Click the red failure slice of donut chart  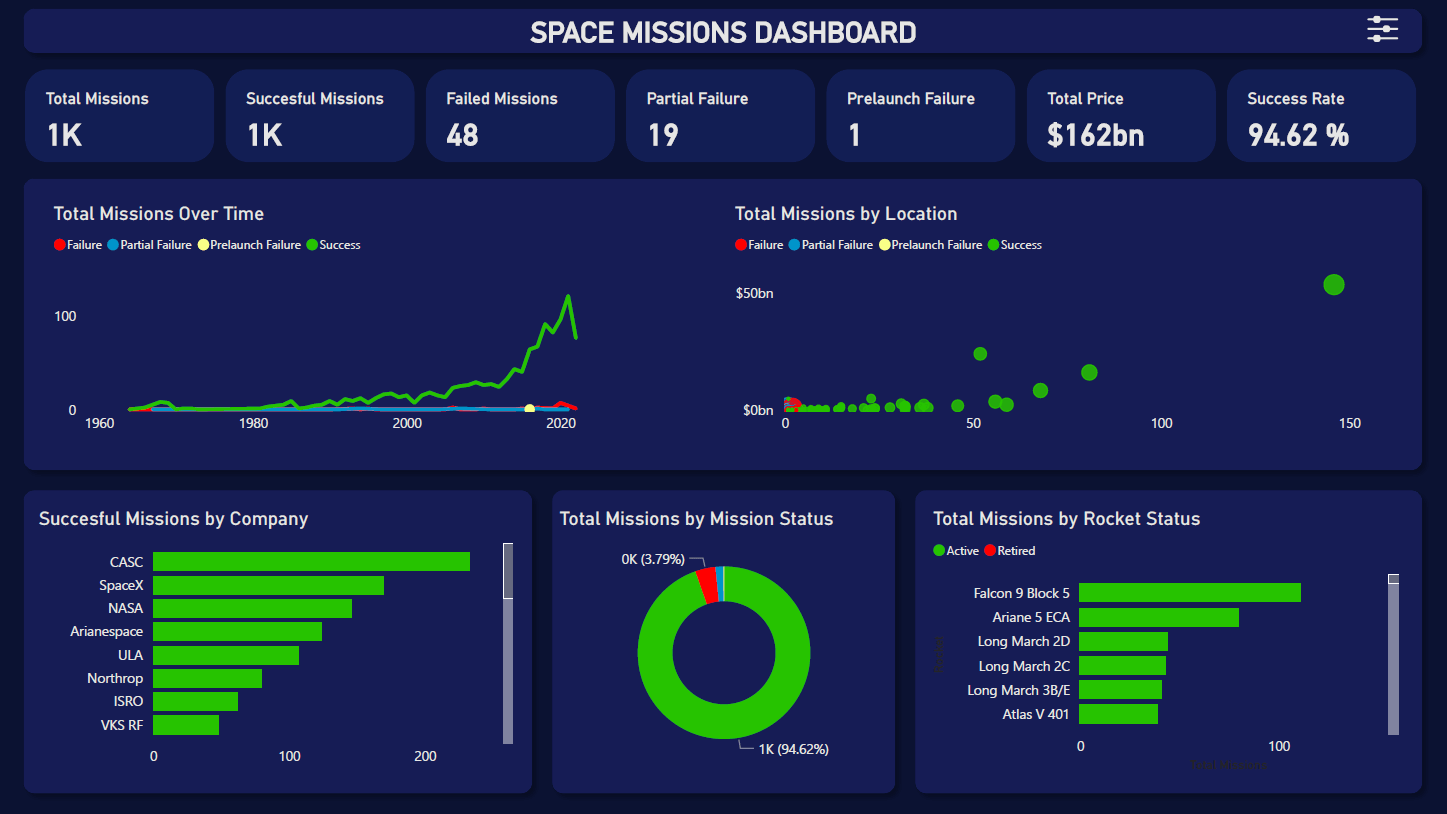tap(707, 585)
